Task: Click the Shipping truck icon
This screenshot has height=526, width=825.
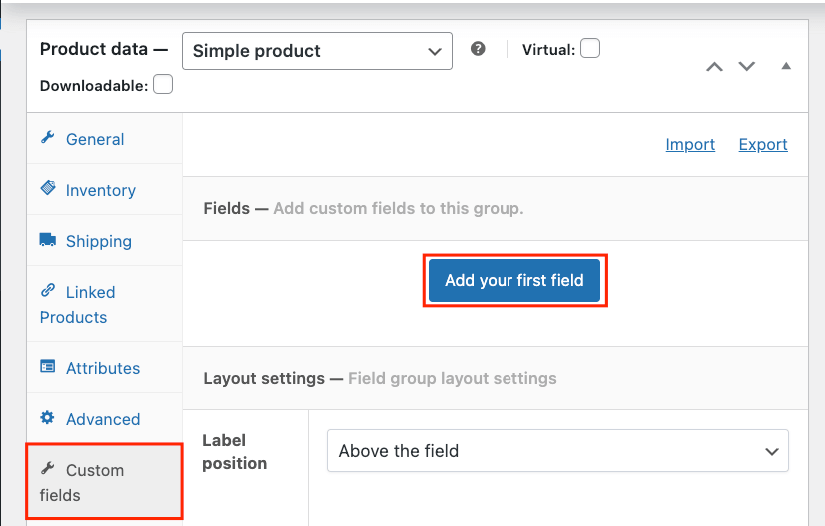Action: click(47, 240)
